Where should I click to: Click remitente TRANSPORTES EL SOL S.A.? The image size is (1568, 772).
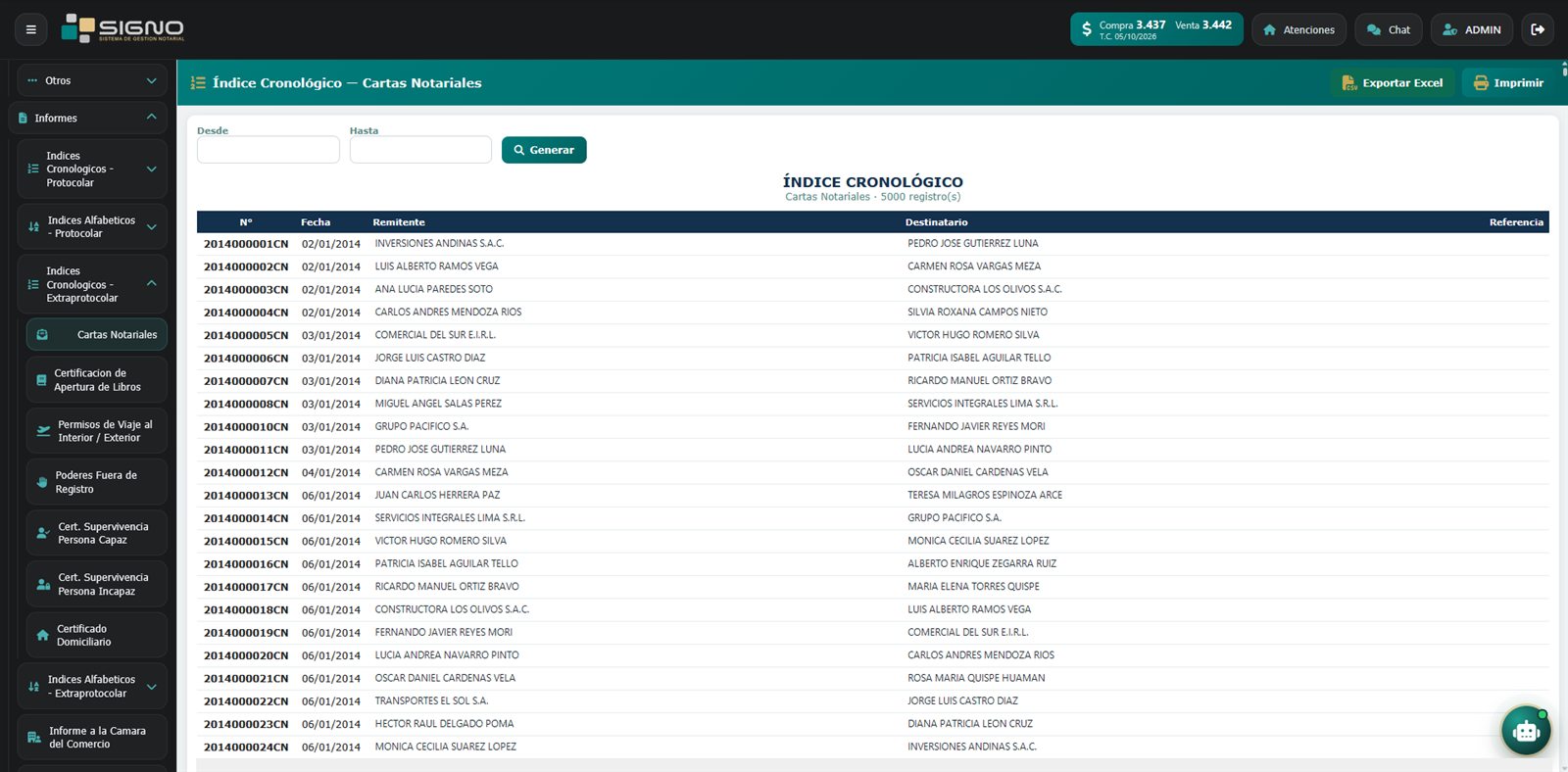[x=431, y=701]
